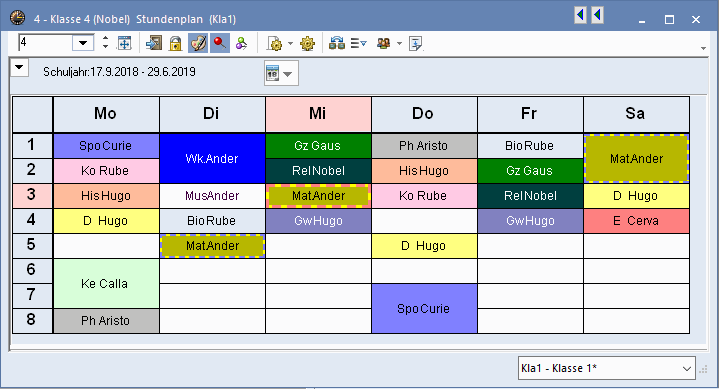Select the His Hugo lesson on Monday
This screenshot has width=719, height=389.
106,196
